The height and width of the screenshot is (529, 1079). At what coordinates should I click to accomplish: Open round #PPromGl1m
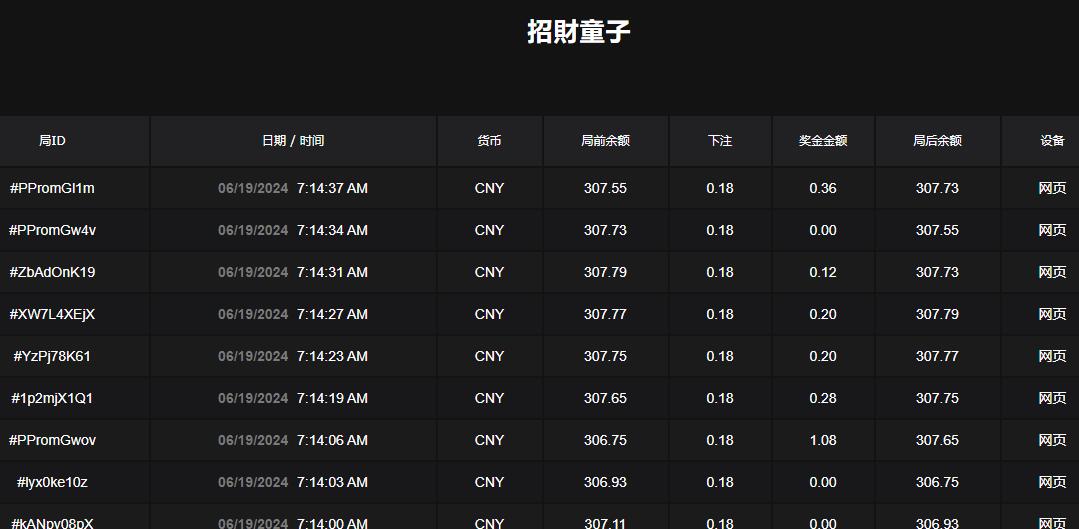[52, 188]
